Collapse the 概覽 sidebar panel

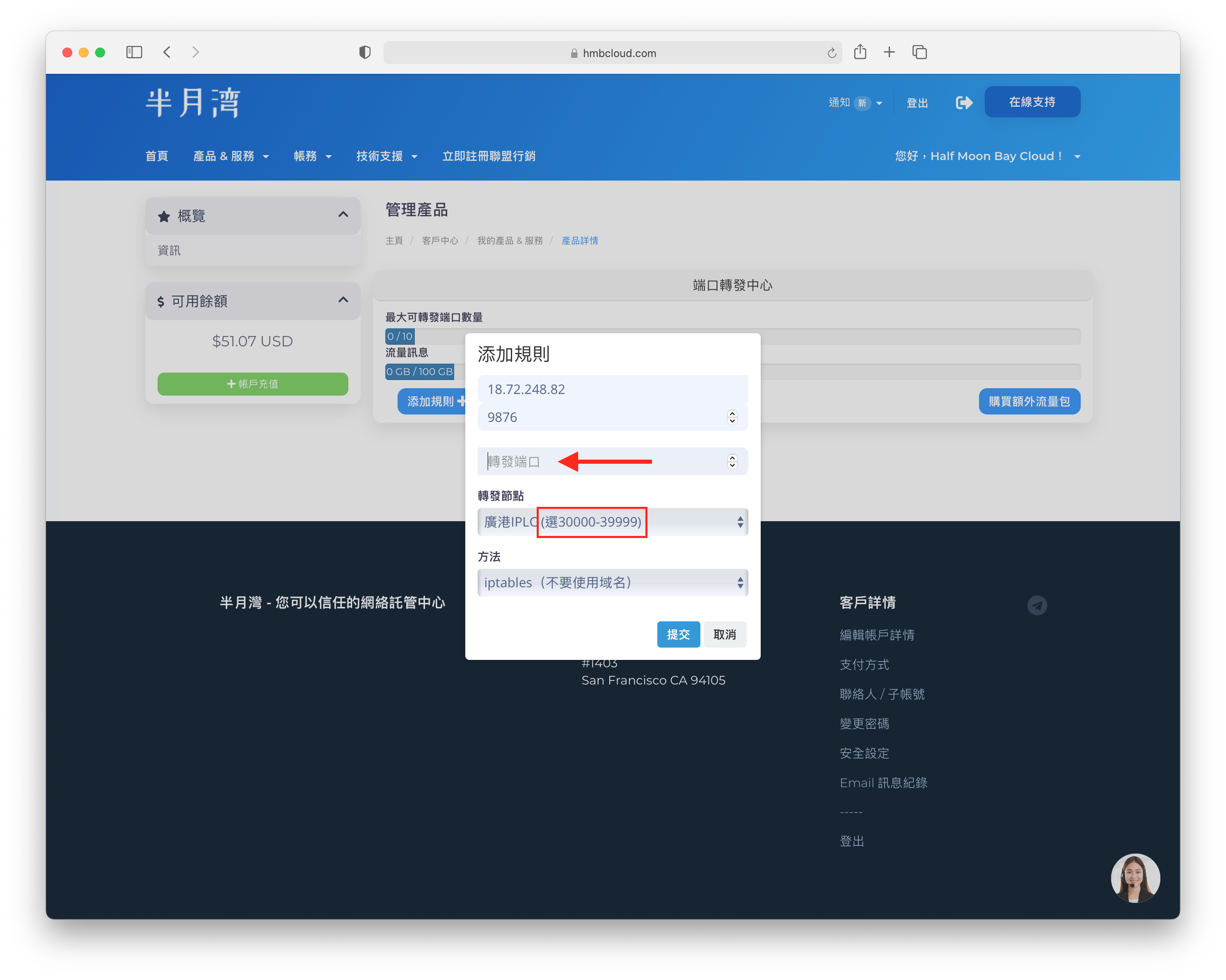(343, 215)
